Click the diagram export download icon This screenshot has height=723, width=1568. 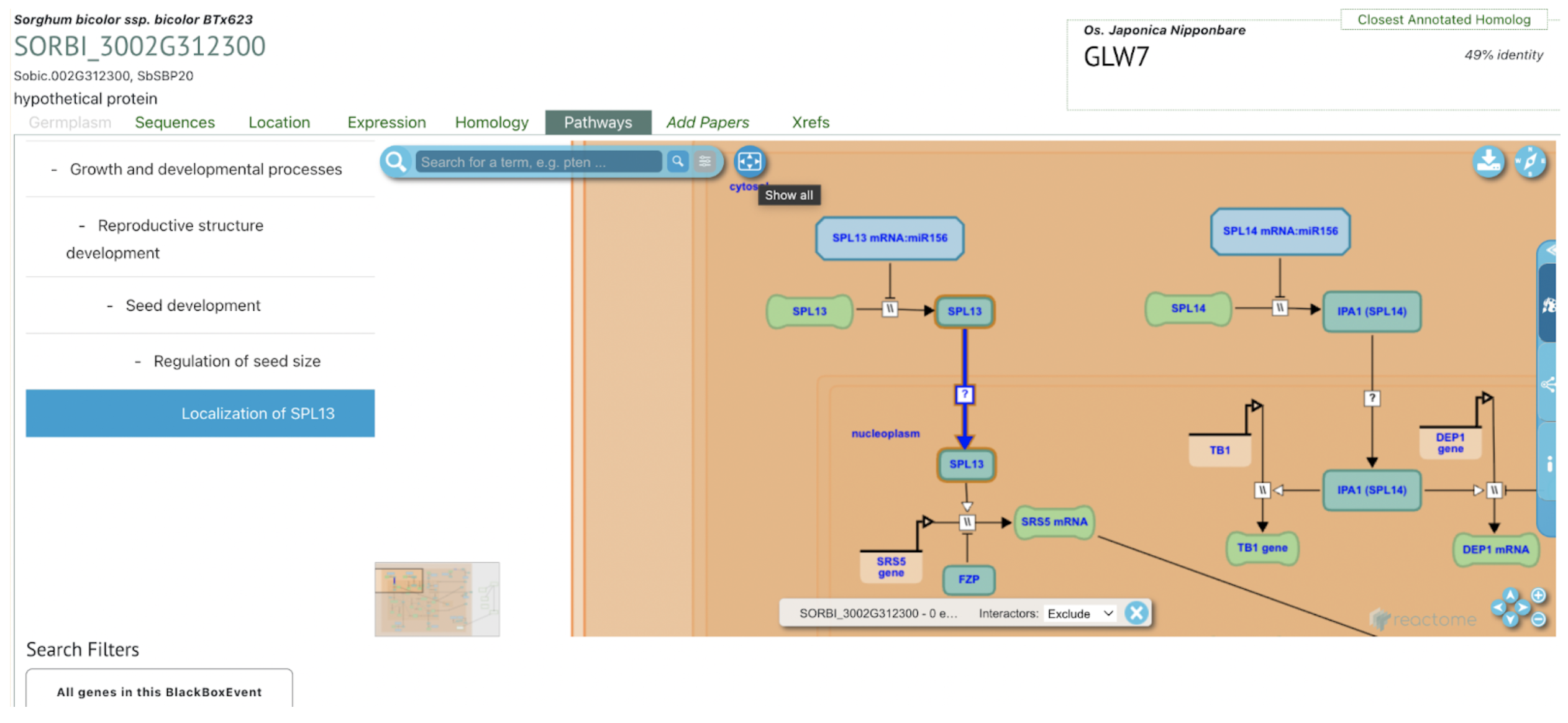point(1488,162)
